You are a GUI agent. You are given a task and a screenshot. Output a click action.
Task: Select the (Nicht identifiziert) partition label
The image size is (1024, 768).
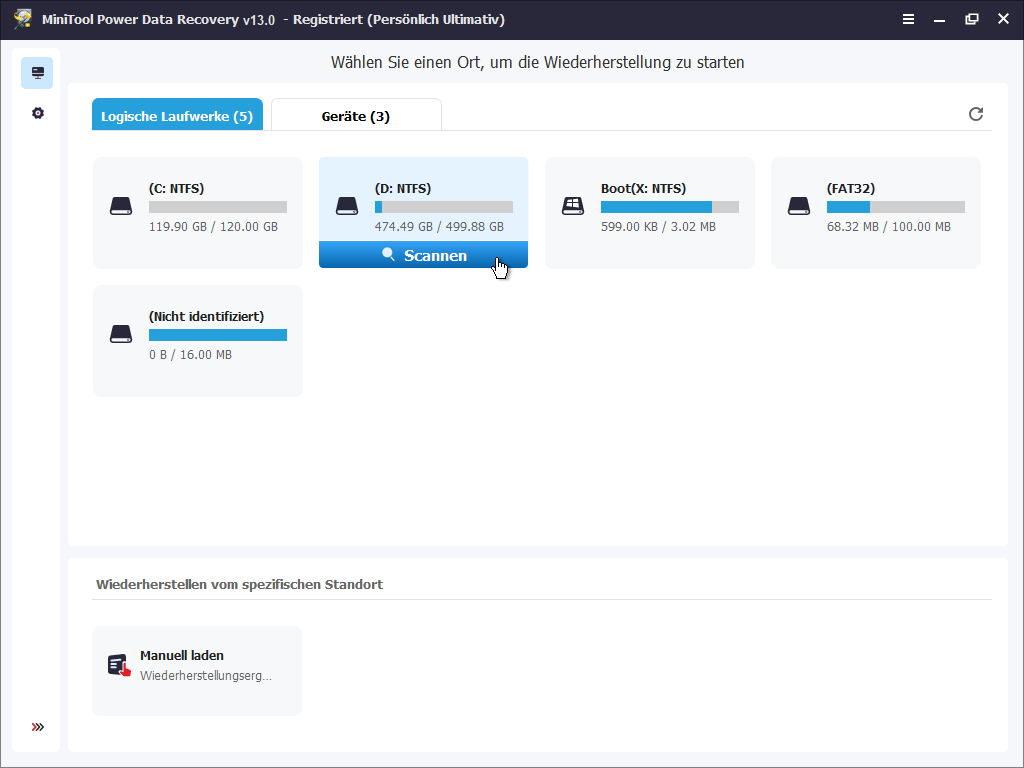tap(206, 316)
